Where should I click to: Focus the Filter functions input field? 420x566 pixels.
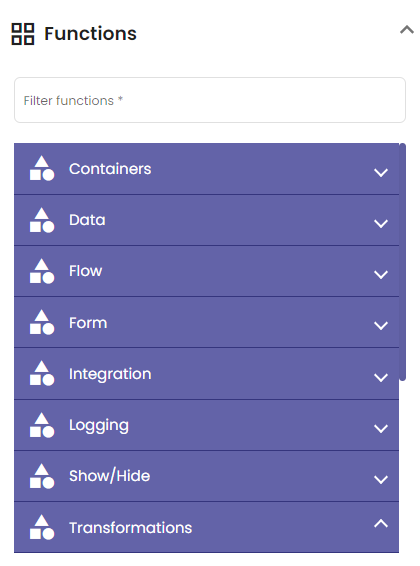point(210,100)
